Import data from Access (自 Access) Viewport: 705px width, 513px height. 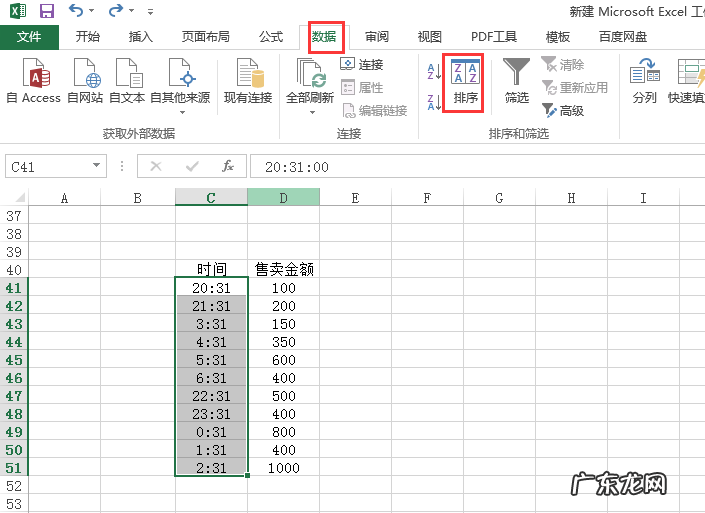click(34, 82)
